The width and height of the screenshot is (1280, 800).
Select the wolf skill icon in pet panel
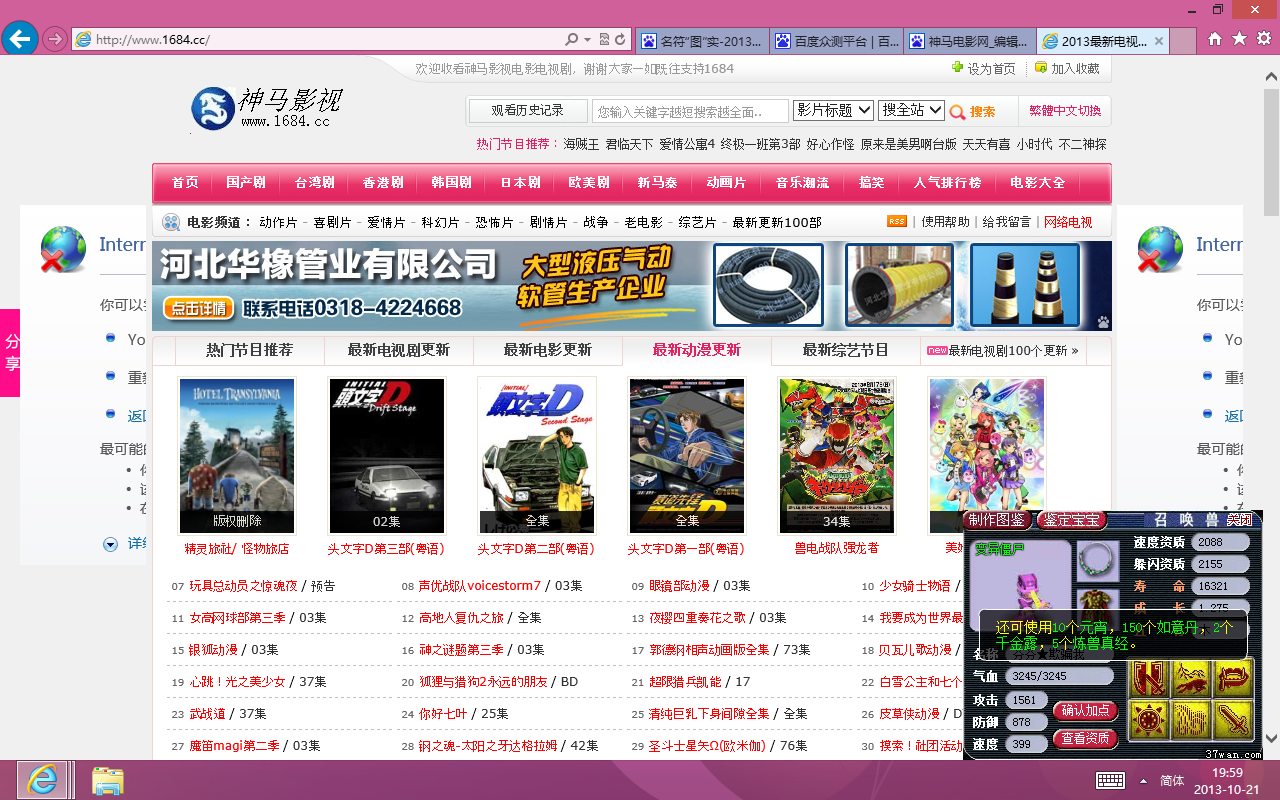click(x=1191, y=679)
